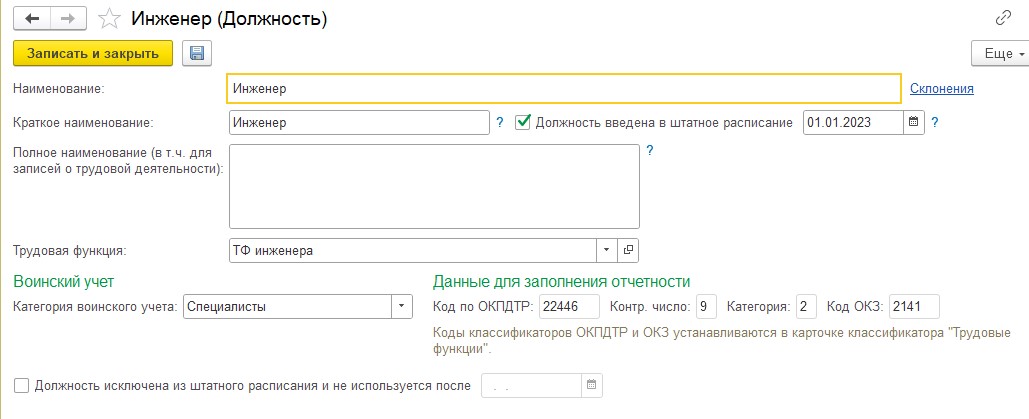The width and height of the screenshot is (1029, 419).
Task: Check Должность исключена из штатного расписания
Action: [x=22, y=386]
